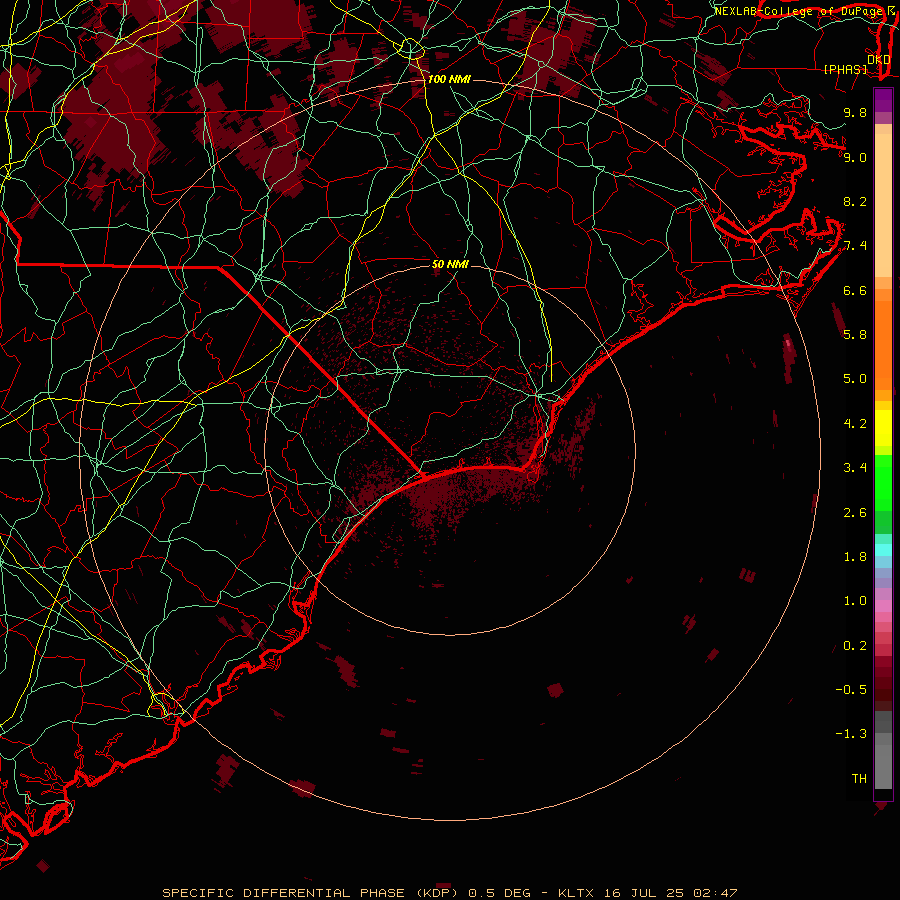Viewport: 900px width, 900px height.
Task: Click the "NEXLAB-College of DuPage" credit text
Action: [799, 11]
